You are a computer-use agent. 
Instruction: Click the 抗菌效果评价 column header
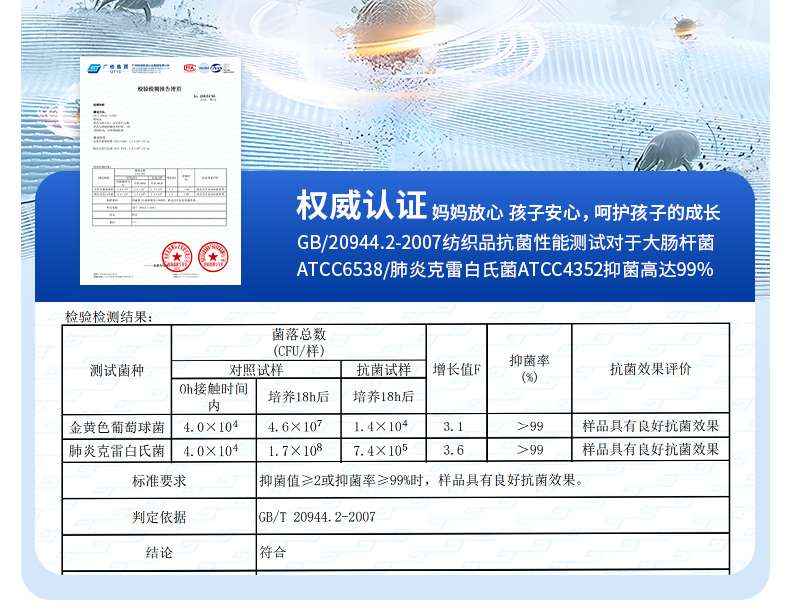tap(650, 369)
